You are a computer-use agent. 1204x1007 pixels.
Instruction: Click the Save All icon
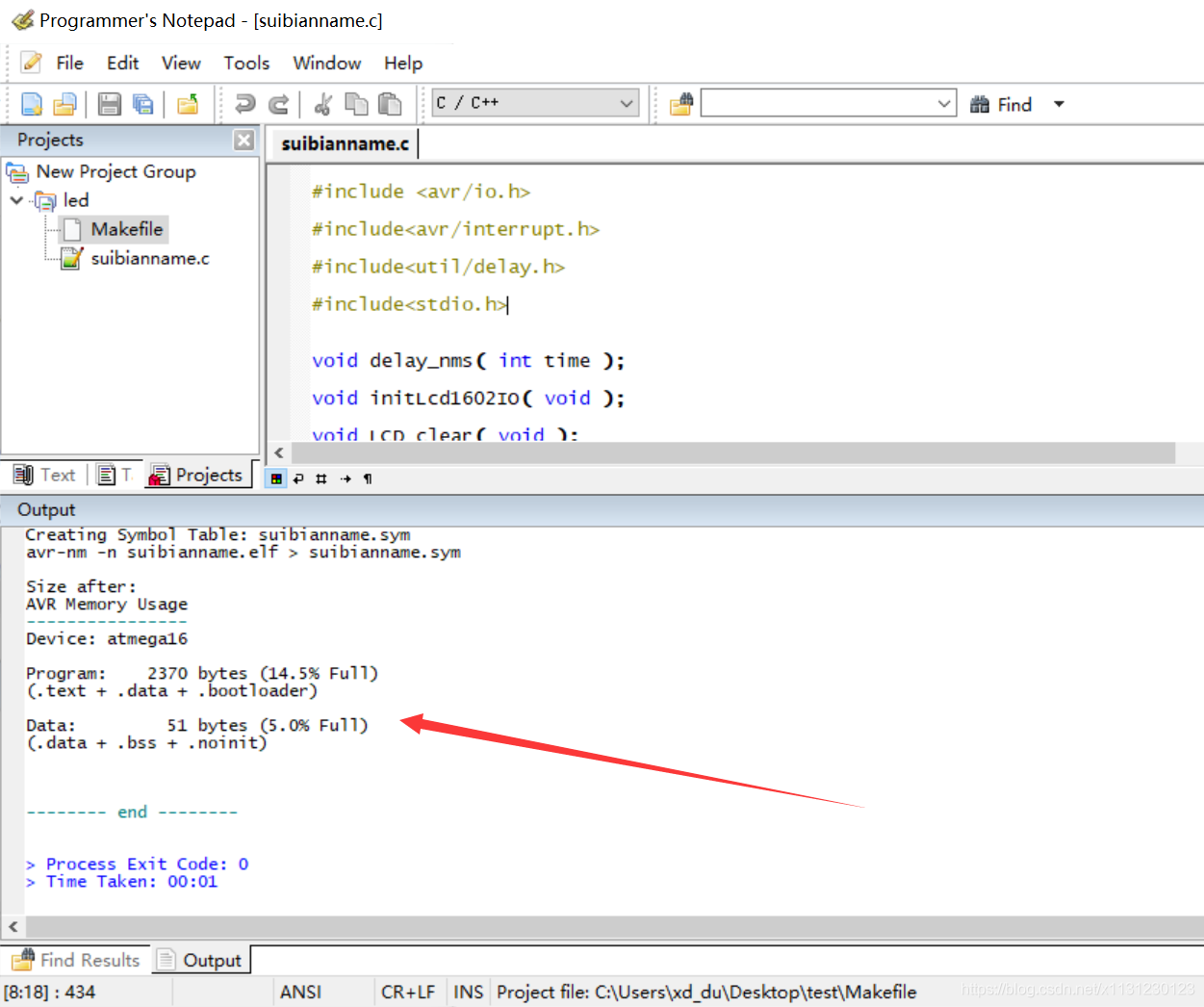(x=143, y=104)
